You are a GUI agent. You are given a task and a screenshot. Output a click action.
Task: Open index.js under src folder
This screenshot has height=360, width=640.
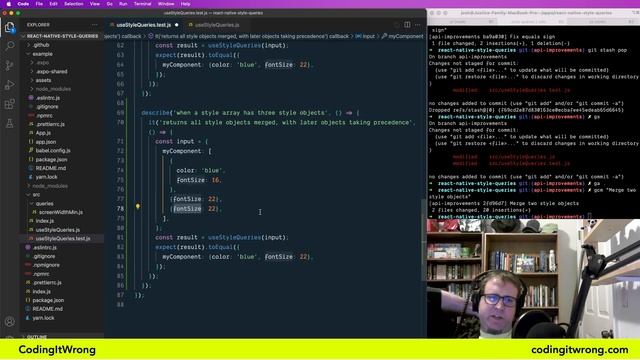44,221
